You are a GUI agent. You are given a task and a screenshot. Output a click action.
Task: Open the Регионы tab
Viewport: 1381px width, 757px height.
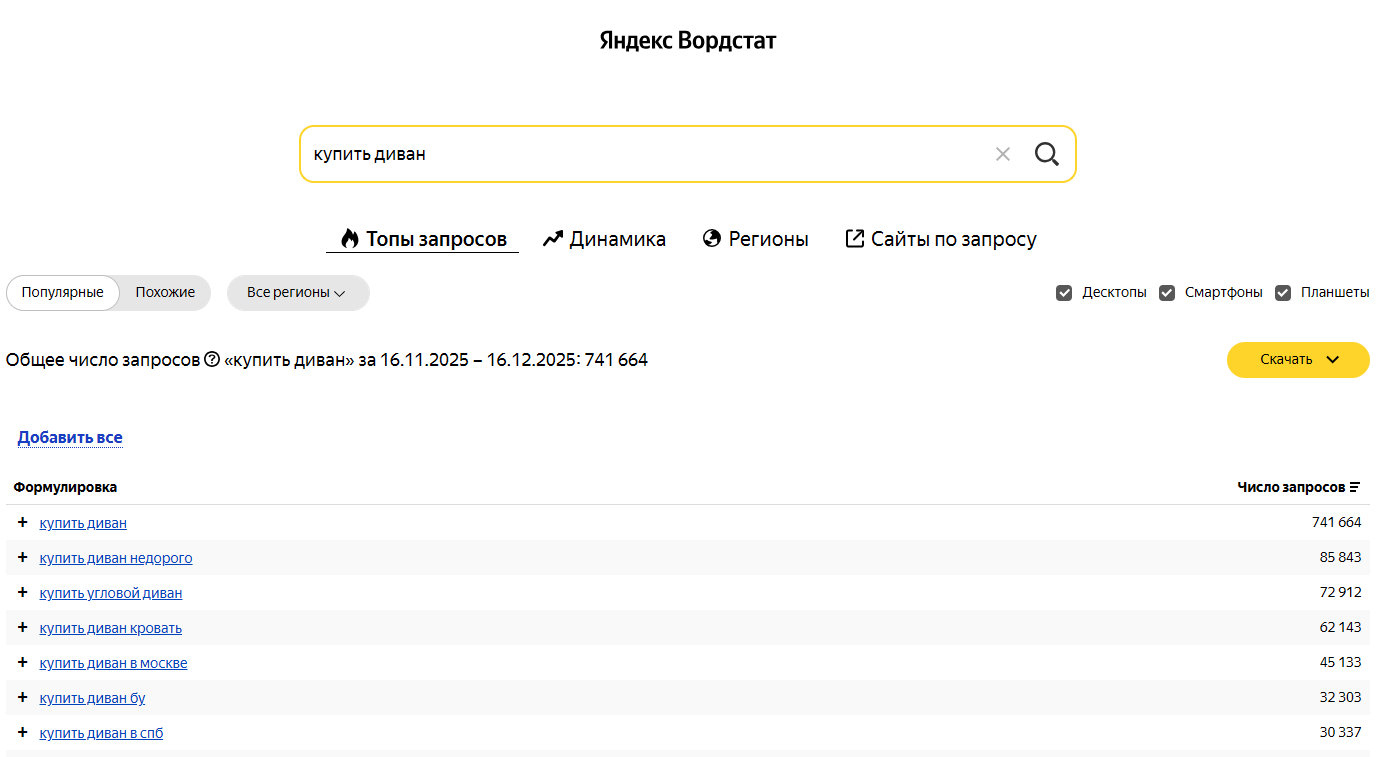pos(755,239)
